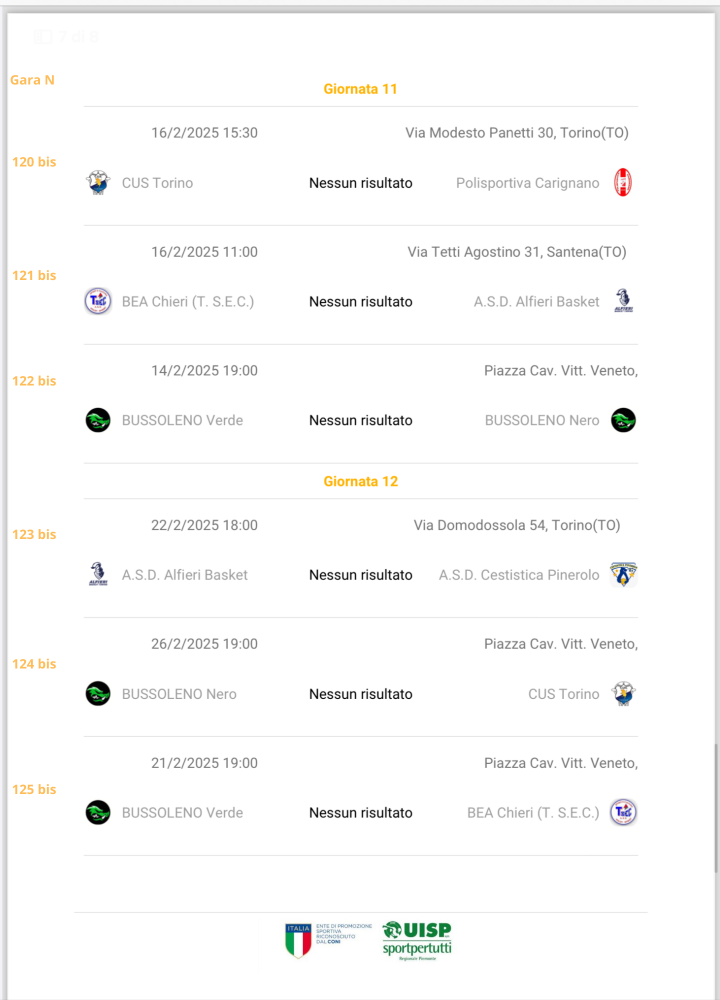This screenshot has width=720, height=1000.
Task: Click the '7 di 8' page indicator
Action: click(79, 37)
